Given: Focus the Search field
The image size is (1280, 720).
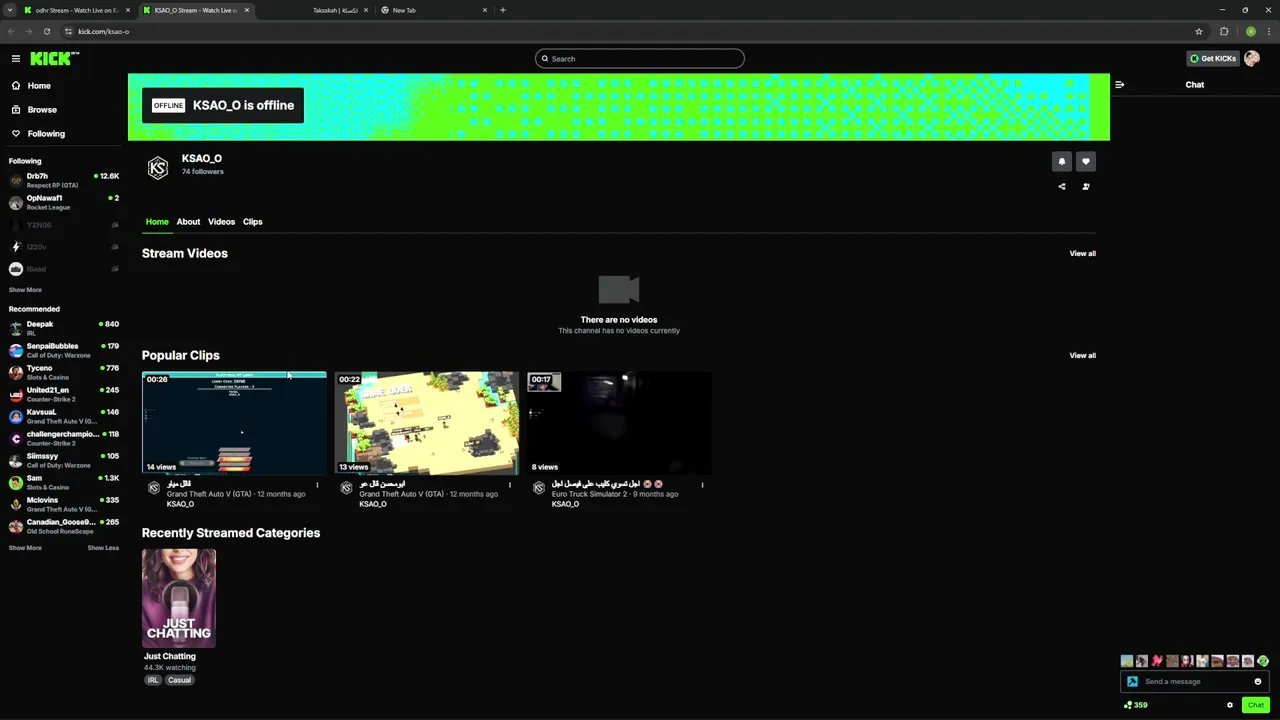Looking at the screenshot, I should click(640, 59).
